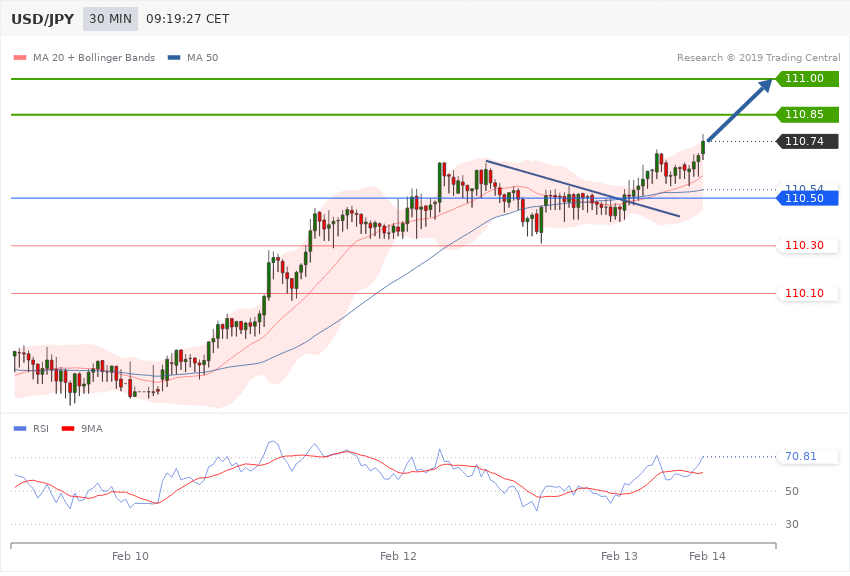Click the 111.00 resistance price label
The height and width of the screenshot is (576, 850).
[x=808, y=79]
